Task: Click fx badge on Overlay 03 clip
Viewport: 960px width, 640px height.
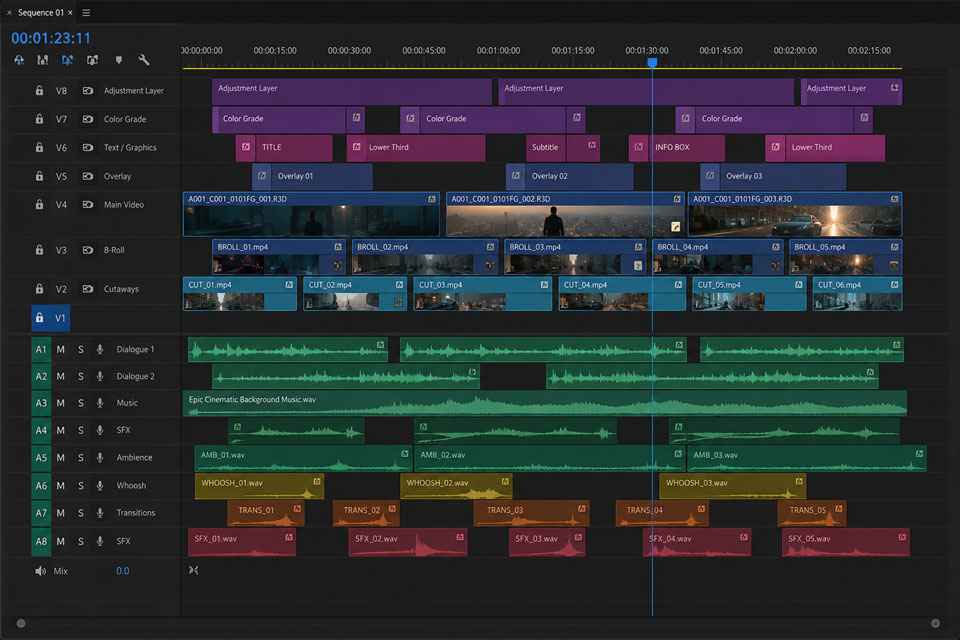Action: point(710,176)
